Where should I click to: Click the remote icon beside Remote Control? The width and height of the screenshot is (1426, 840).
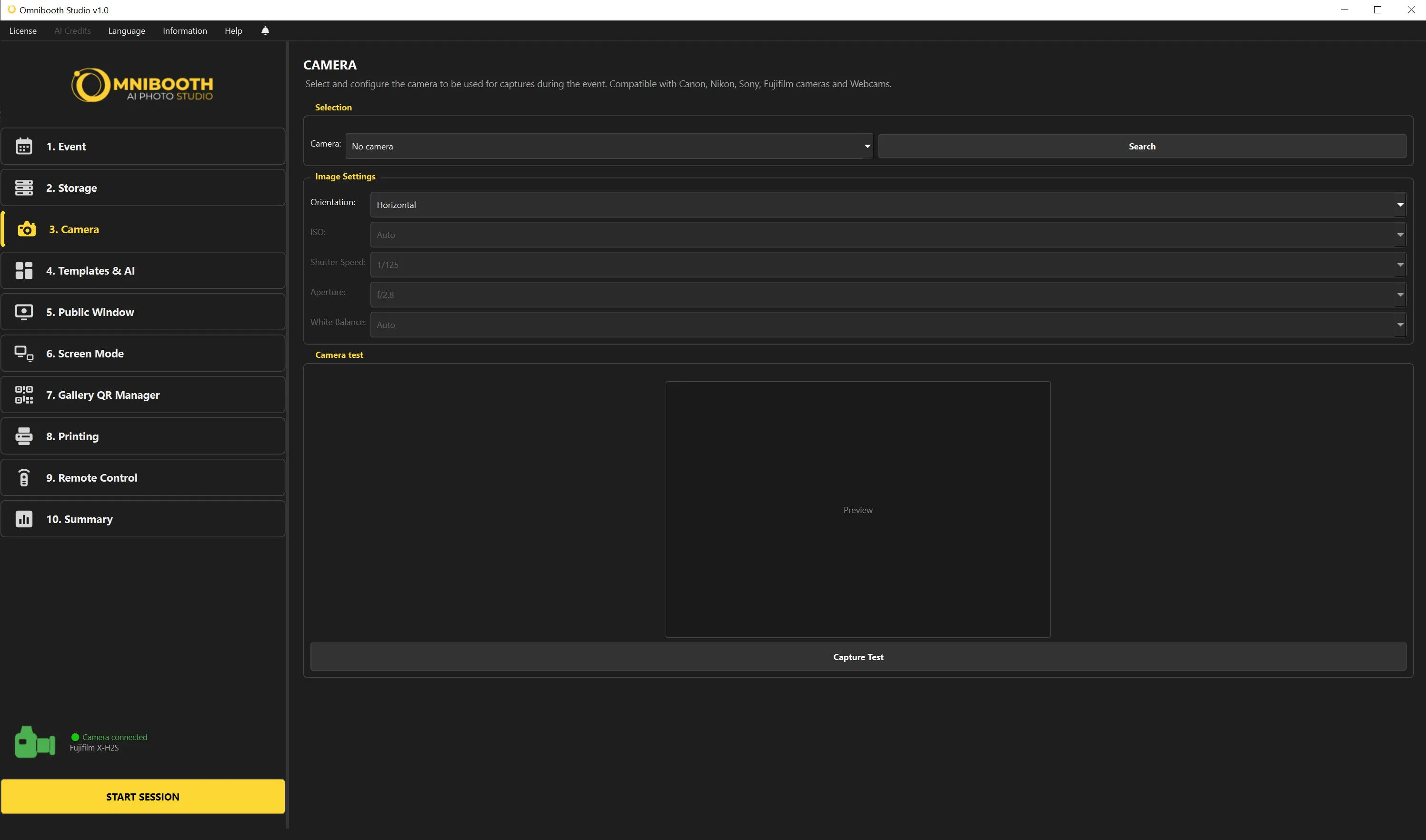click(x=24, y=478)
